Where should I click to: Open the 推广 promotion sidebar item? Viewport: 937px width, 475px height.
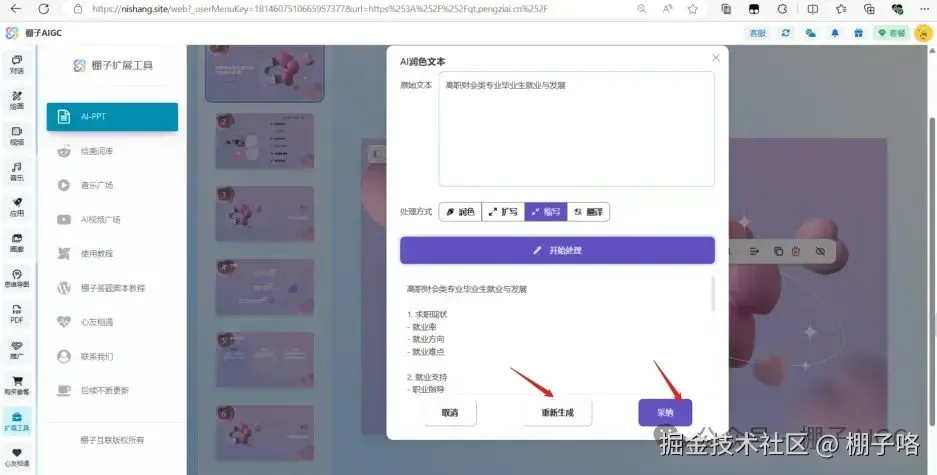17,350
